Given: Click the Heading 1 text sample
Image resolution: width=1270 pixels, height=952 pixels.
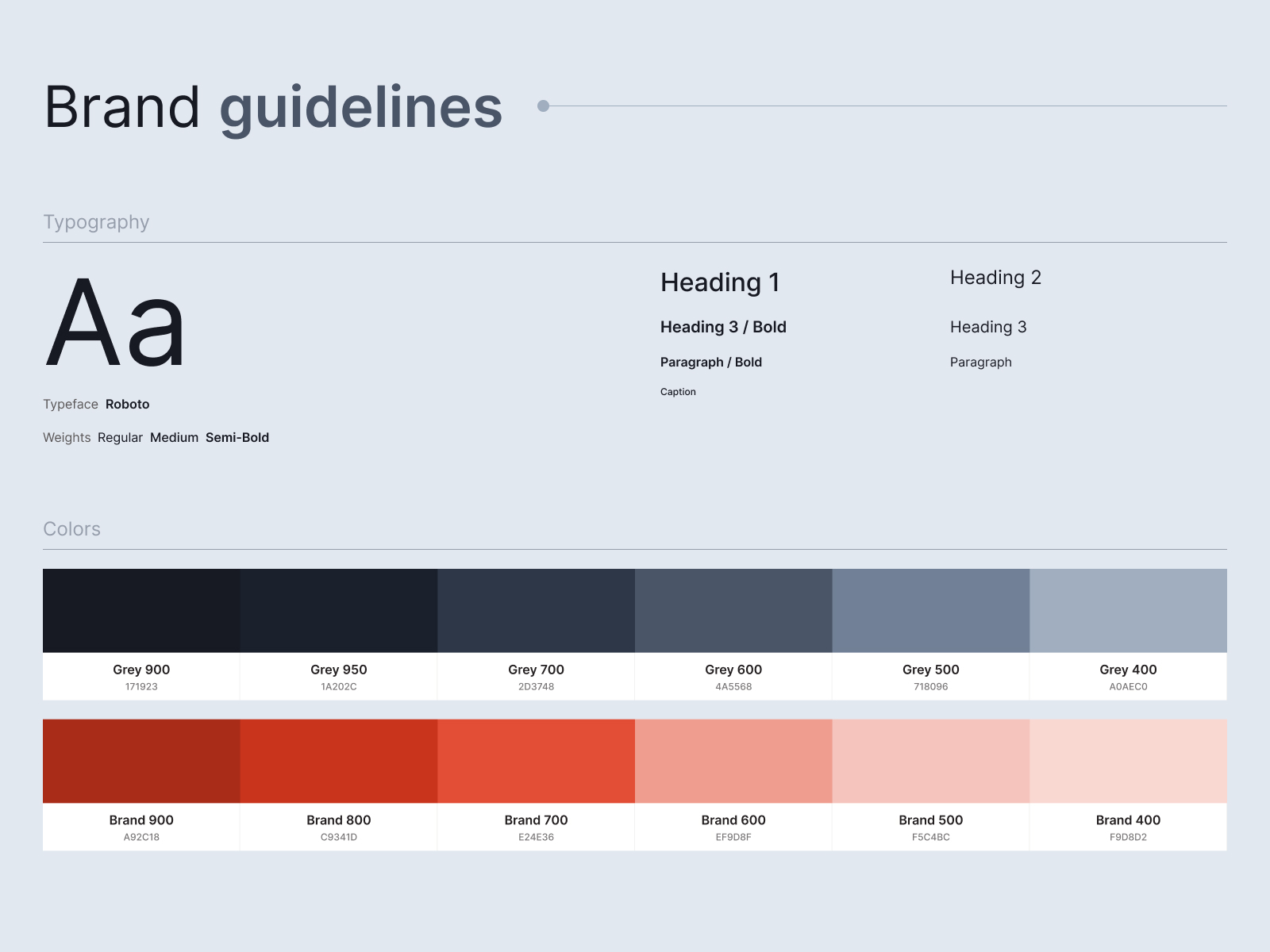Looking at the screenshot, I should pyautogui.click(x=720, y=282).
